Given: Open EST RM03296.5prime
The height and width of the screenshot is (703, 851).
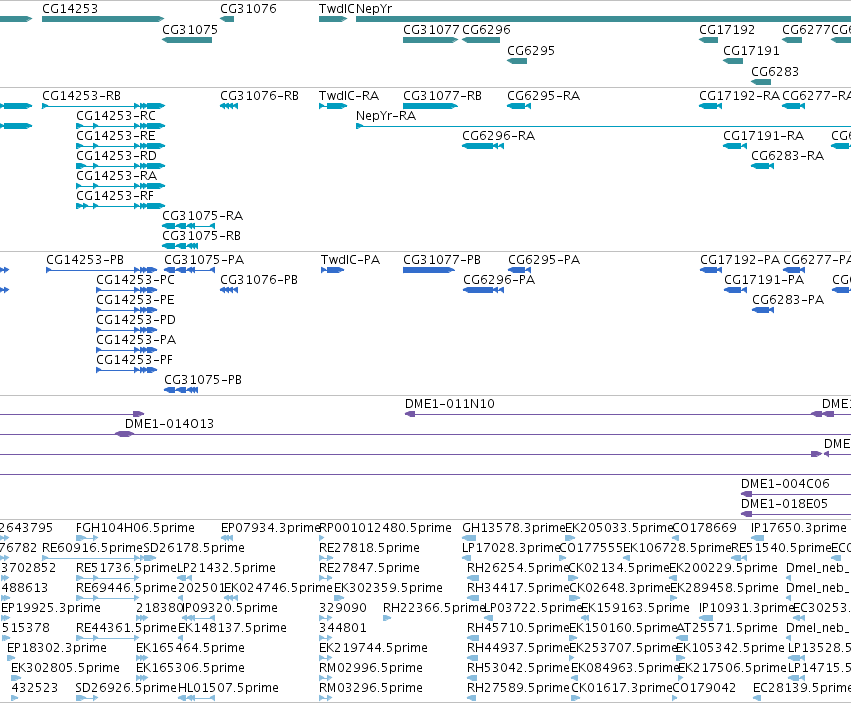Looking at the screenshot, I should click(371, 688).
